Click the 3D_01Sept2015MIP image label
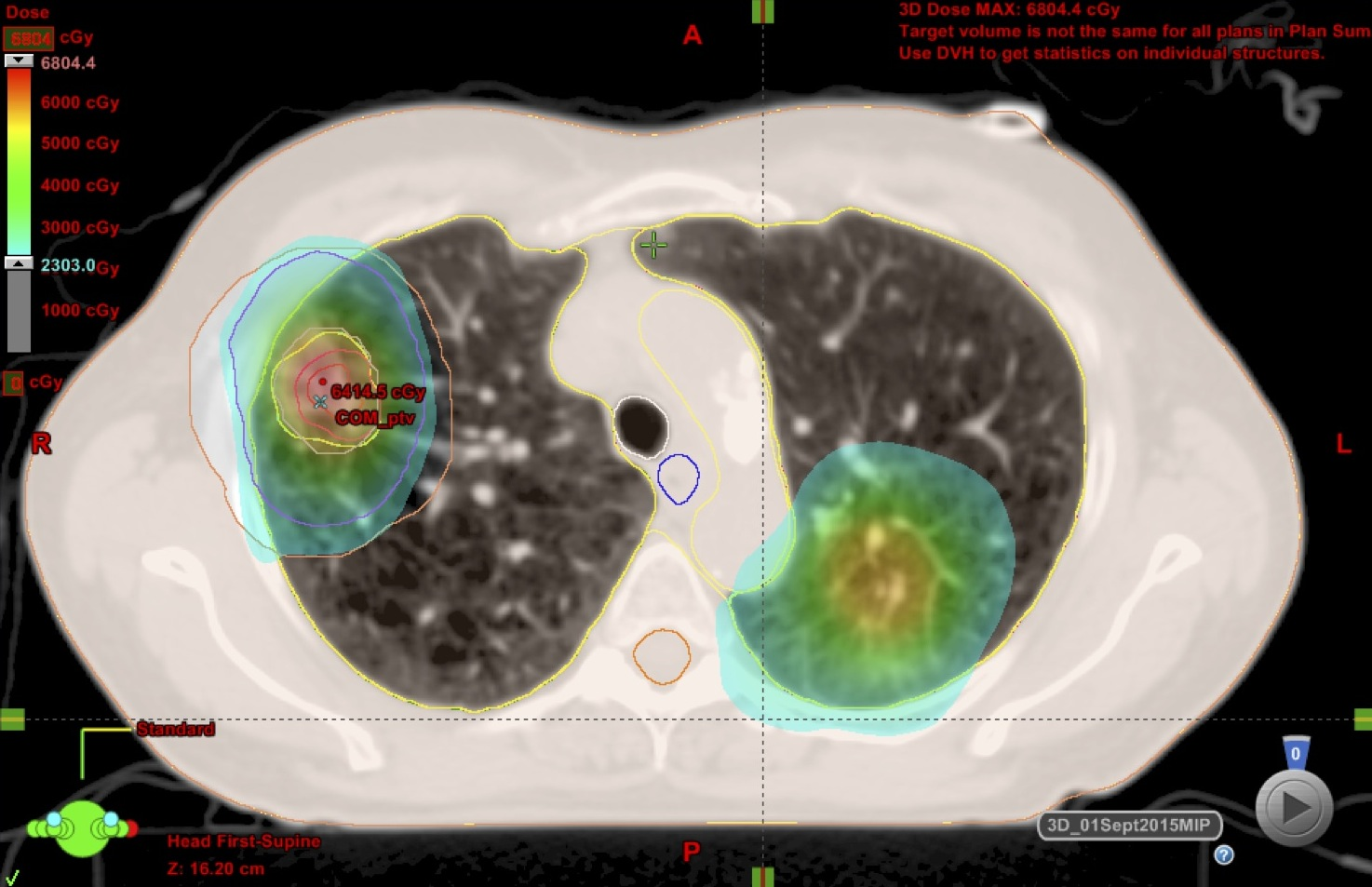 click(1129, 826)
